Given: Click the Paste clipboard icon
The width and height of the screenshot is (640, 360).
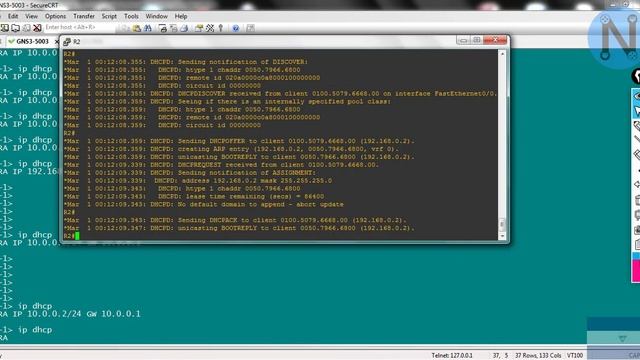Looking at the screenshot, I should pyautogui.click(x=136, y=28).
